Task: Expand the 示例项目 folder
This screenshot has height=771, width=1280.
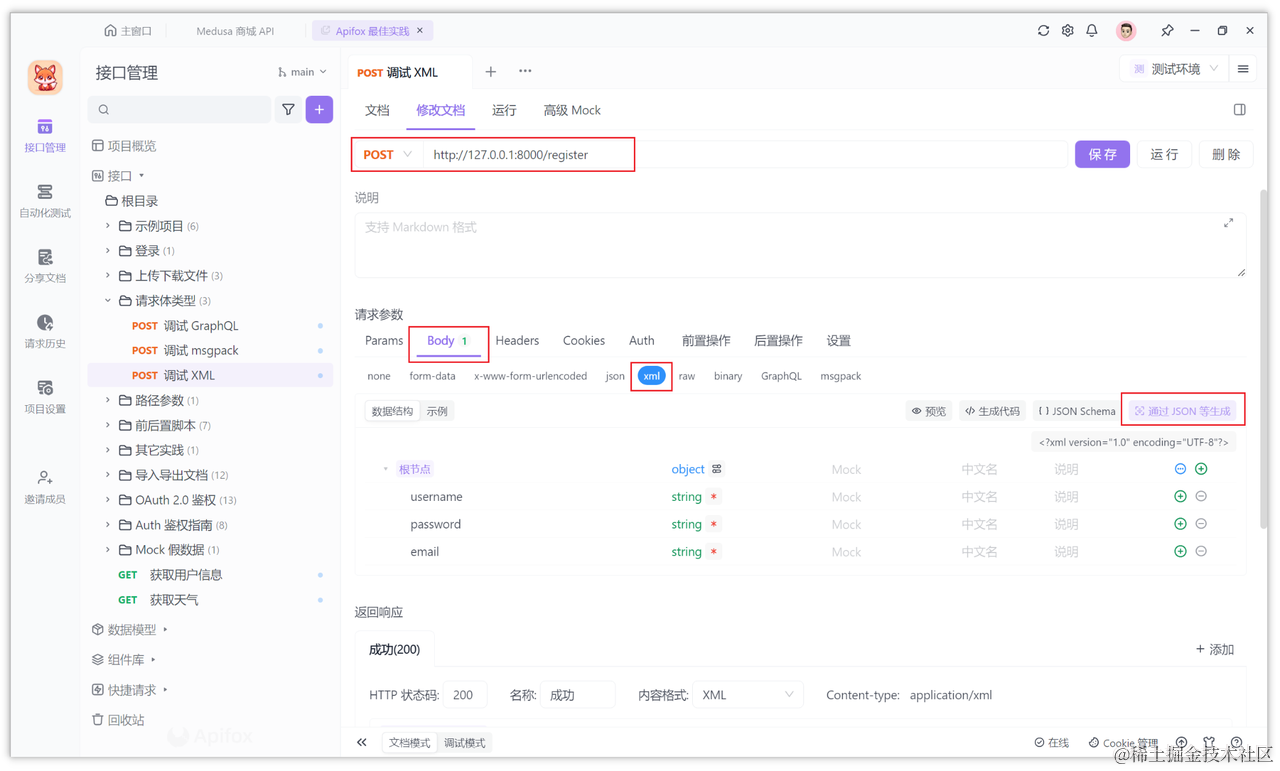Action: coord(108,226)
